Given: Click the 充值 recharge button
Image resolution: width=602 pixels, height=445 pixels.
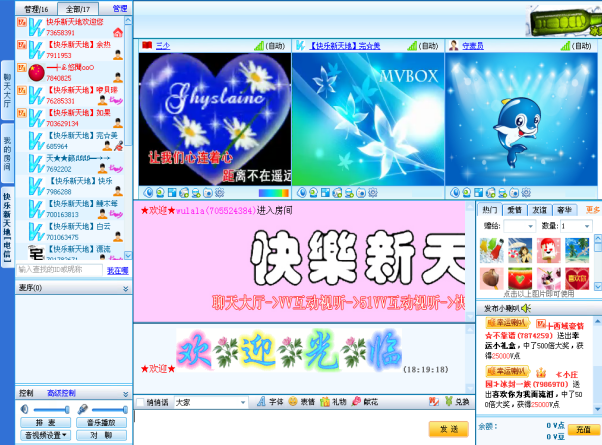Looking at the screenshot, I should coord(584,430).
